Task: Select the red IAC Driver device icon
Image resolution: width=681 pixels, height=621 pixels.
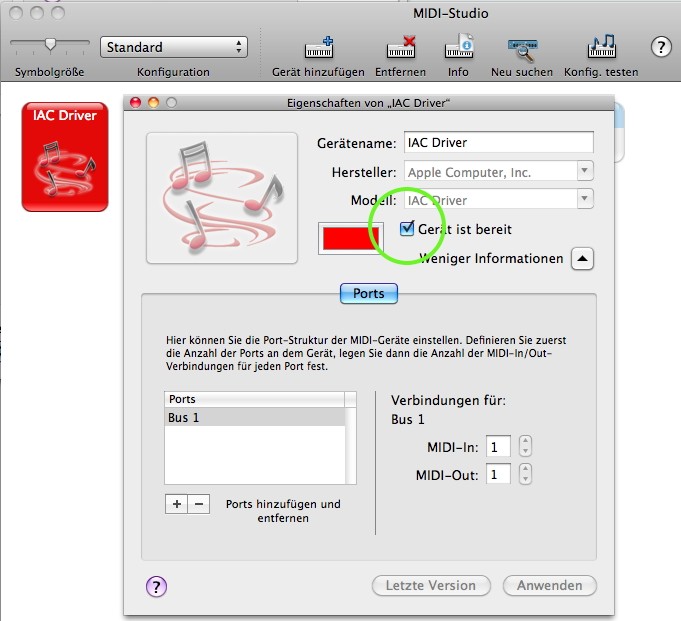Action: [65, 157]
